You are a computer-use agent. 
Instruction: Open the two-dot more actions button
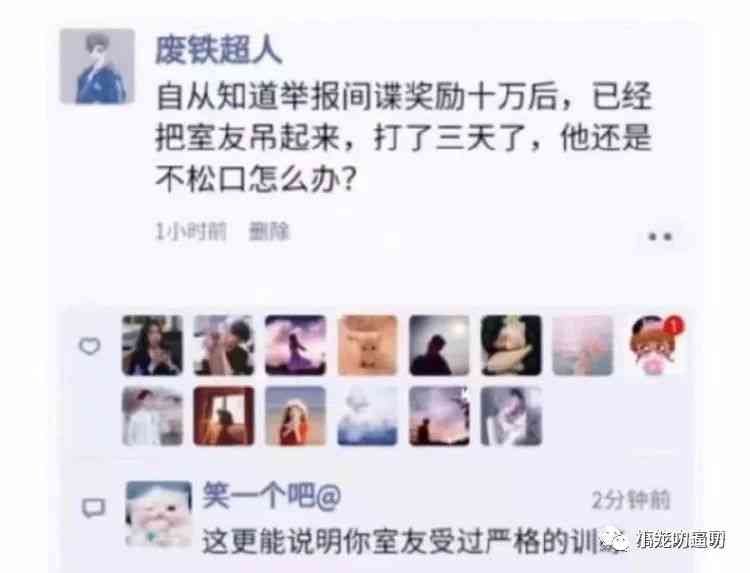pos(660,237)
